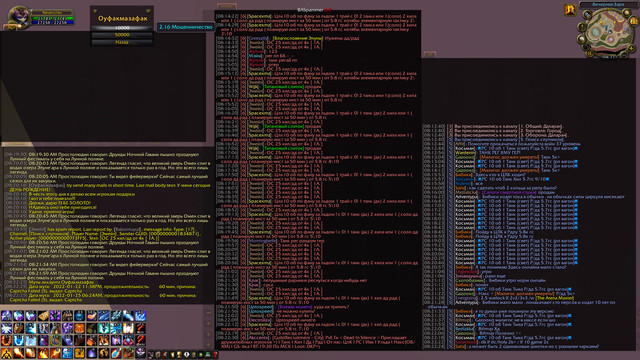Cast the parchment scroll spell in the top action bar row

tap(43, 316)
